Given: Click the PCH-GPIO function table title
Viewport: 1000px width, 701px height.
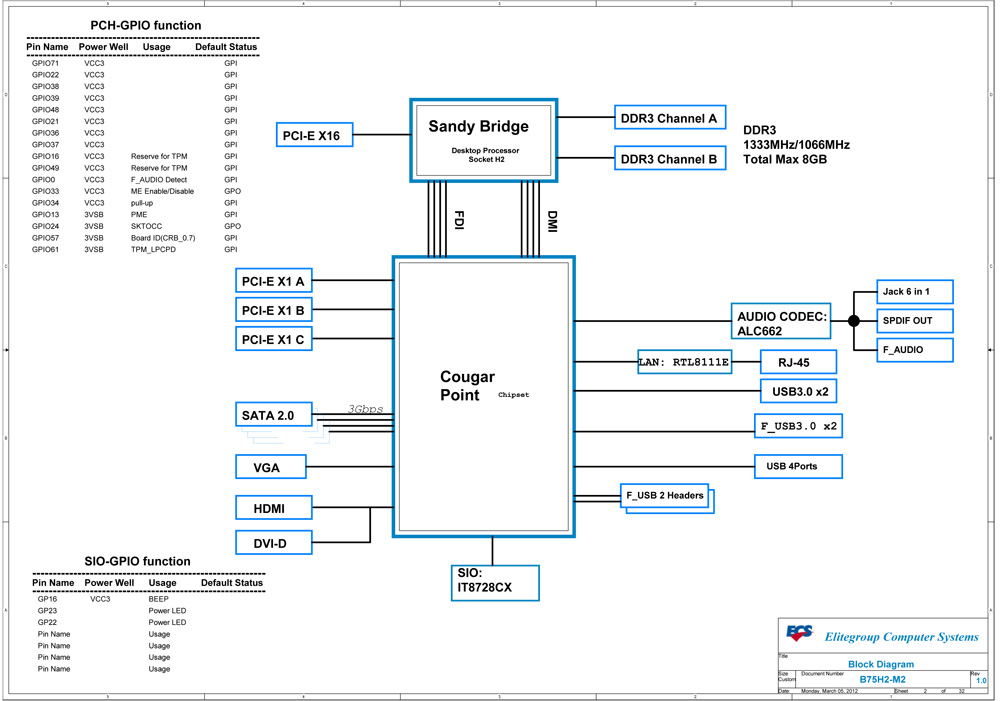Looking at the screenshot, I should click(x=145, y=26).
